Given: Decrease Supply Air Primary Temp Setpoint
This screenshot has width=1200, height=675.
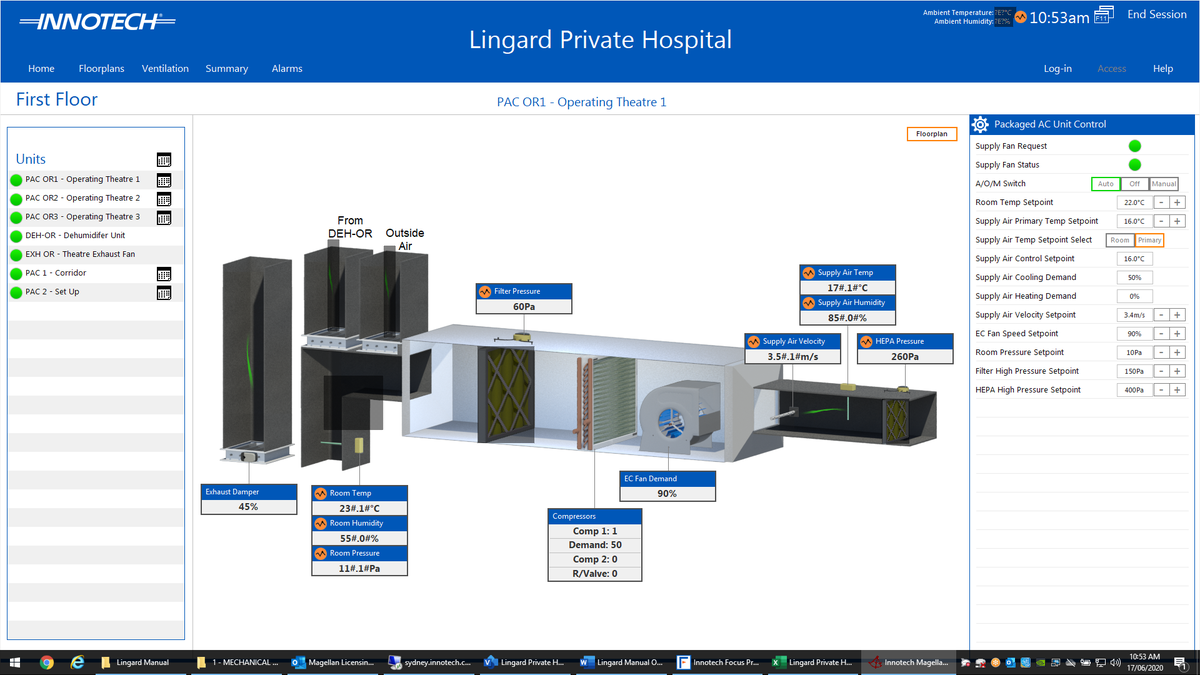Looking at the screenshot, I should coord(1162,221).
